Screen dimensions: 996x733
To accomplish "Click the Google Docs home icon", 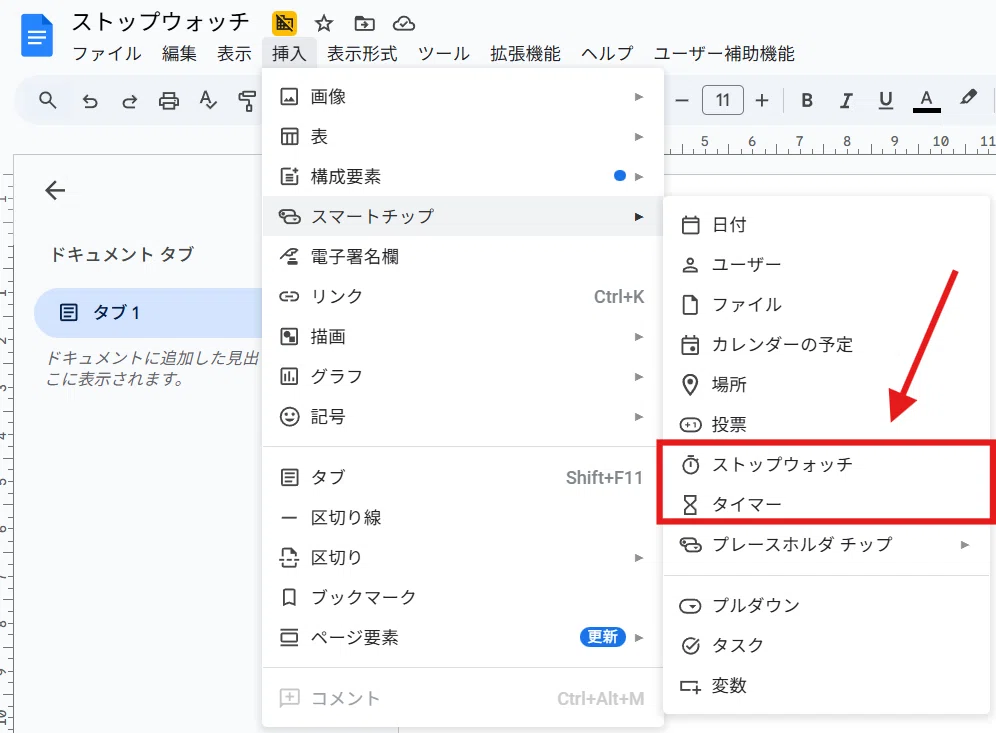I will click(36, 36).
